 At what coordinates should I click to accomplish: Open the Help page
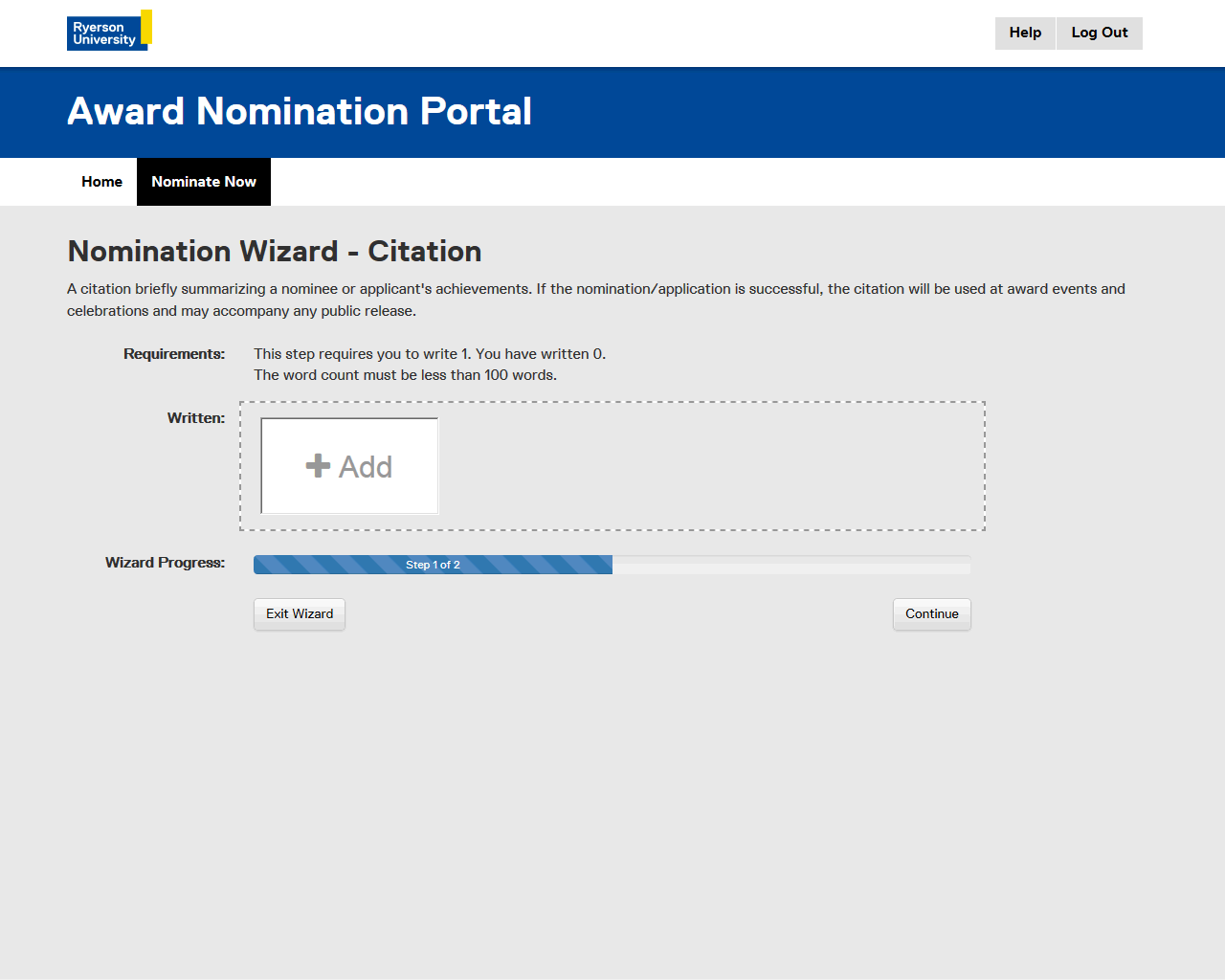click(1025, 33)
